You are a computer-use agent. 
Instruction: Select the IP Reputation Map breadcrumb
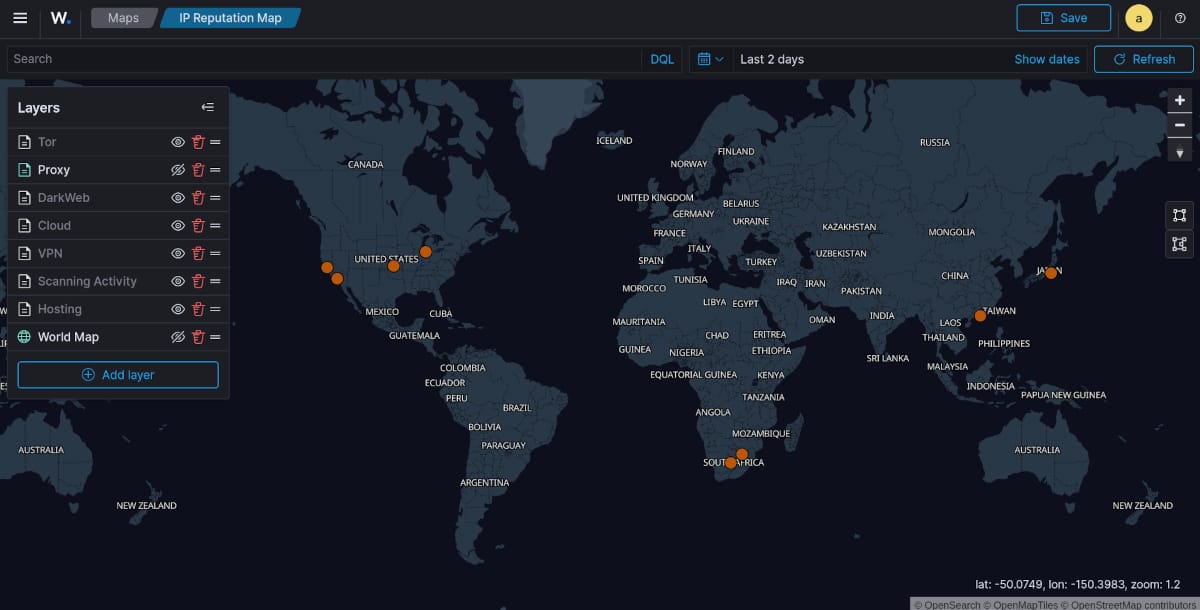(230, 18)
